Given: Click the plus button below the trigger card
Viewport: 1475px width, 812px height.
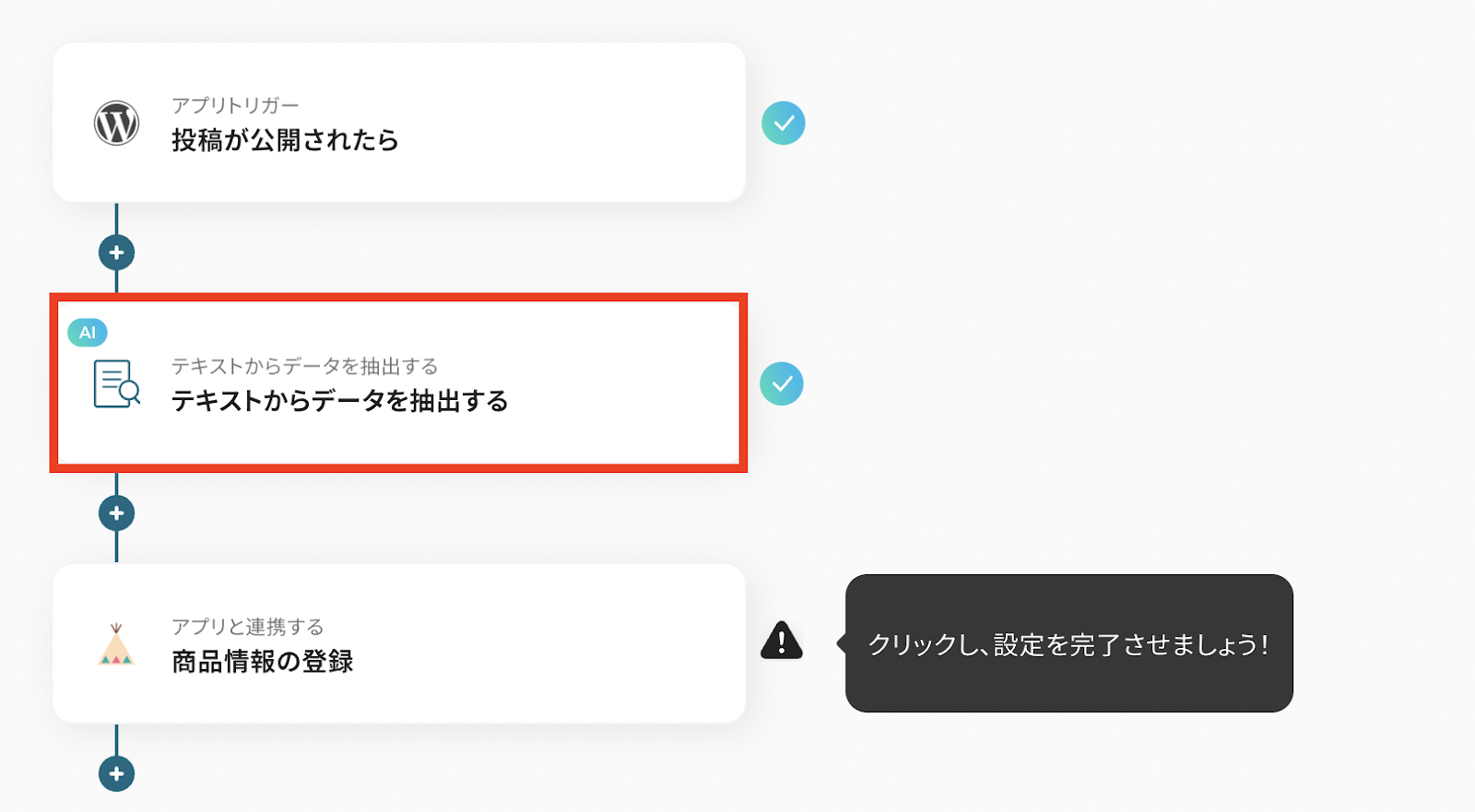Looking at the screenshot, I should click(116, 253).
